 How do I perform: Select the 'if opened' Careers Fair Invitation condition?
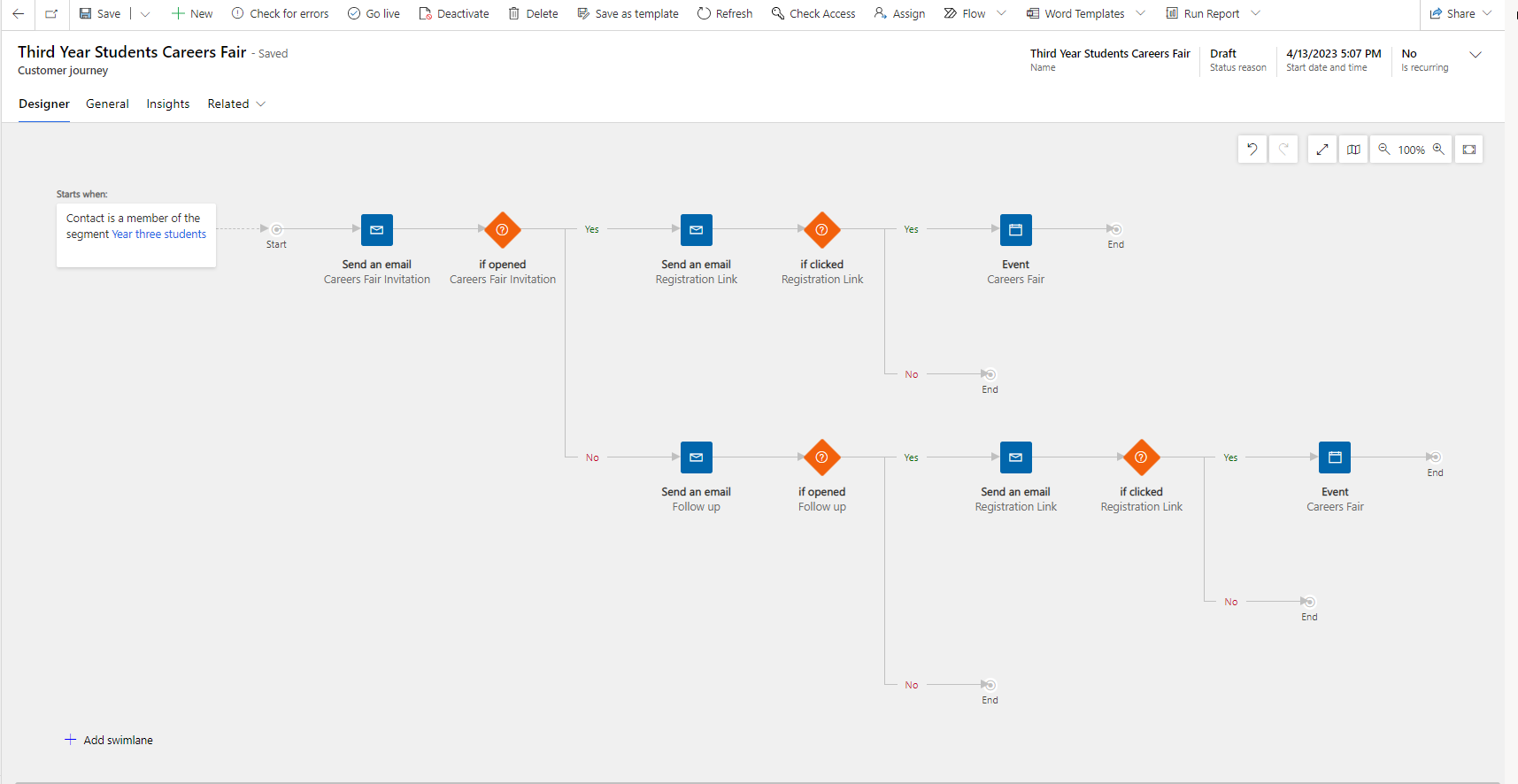[503, 230]
